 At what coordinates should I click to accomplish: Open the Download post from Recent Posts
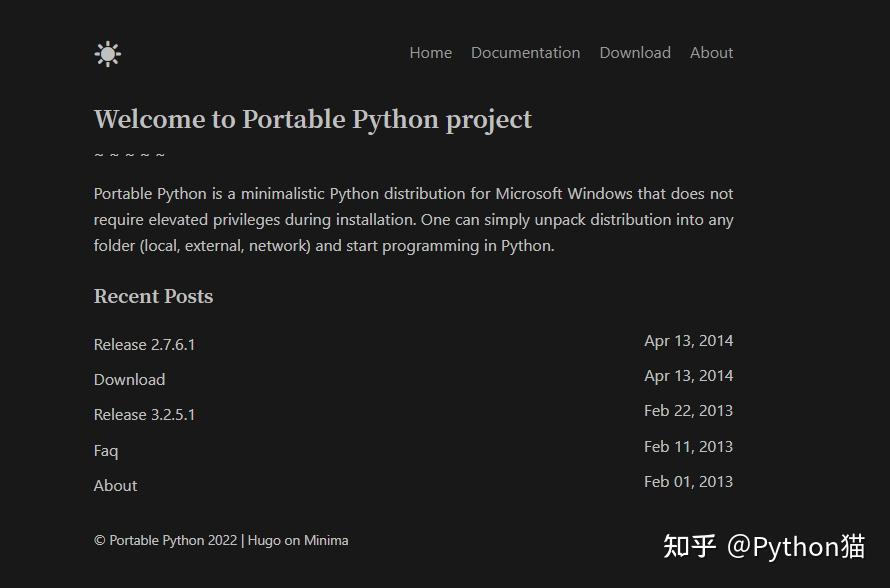[x=129, y=379]
